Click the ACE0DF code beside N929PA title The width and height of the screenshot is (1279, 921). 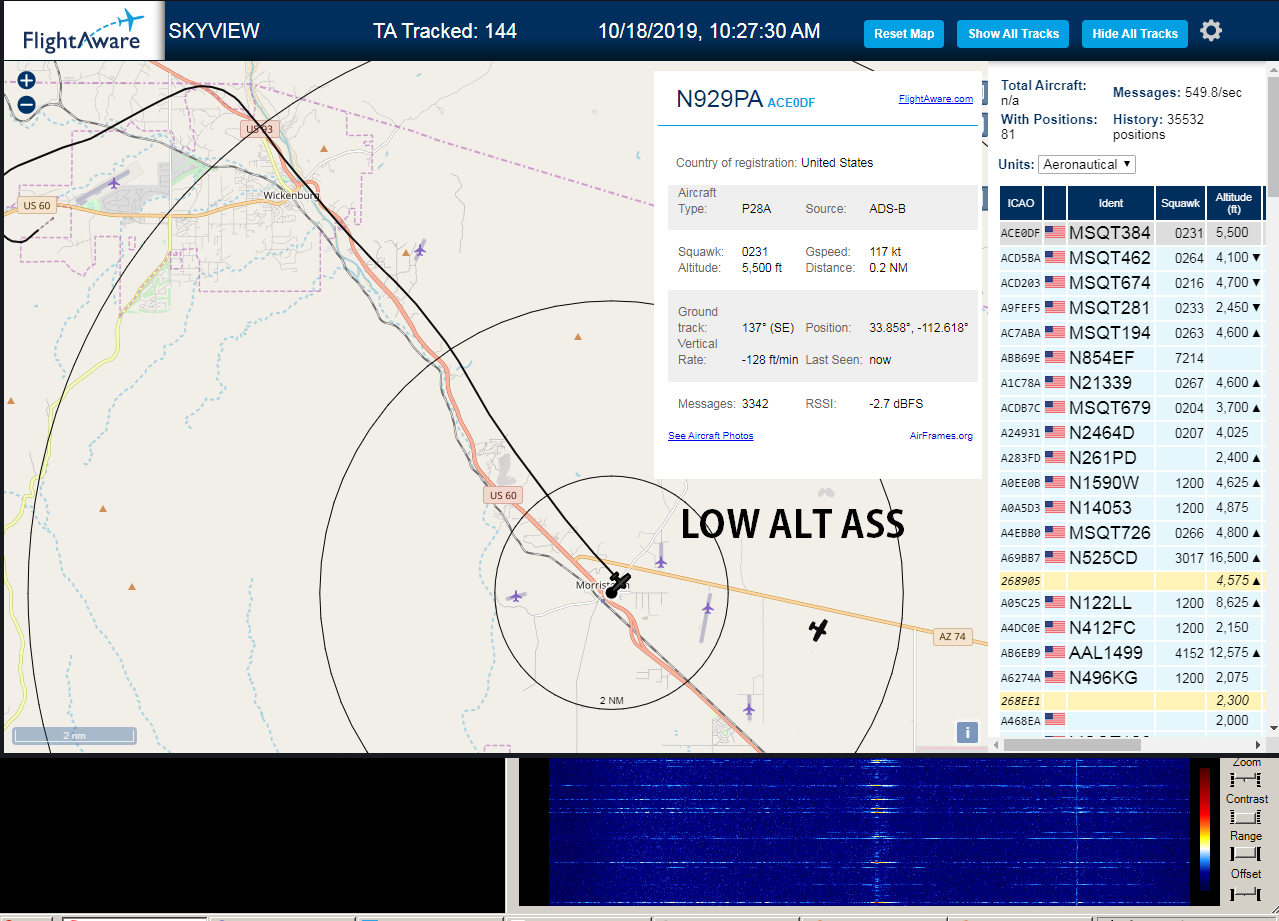pos(791,102)
